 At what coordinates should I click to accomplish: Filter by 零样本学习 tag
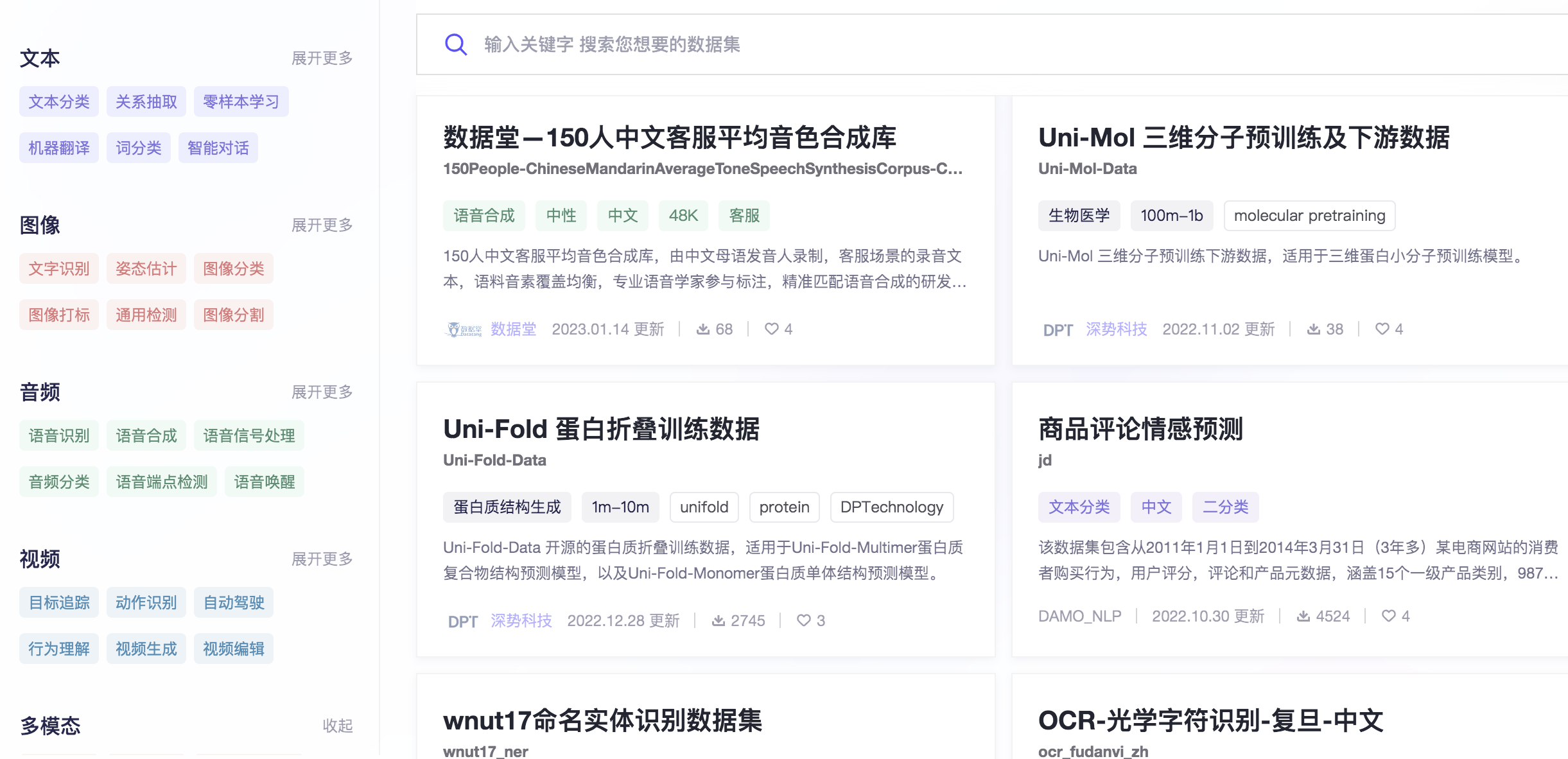pos(241,101)
